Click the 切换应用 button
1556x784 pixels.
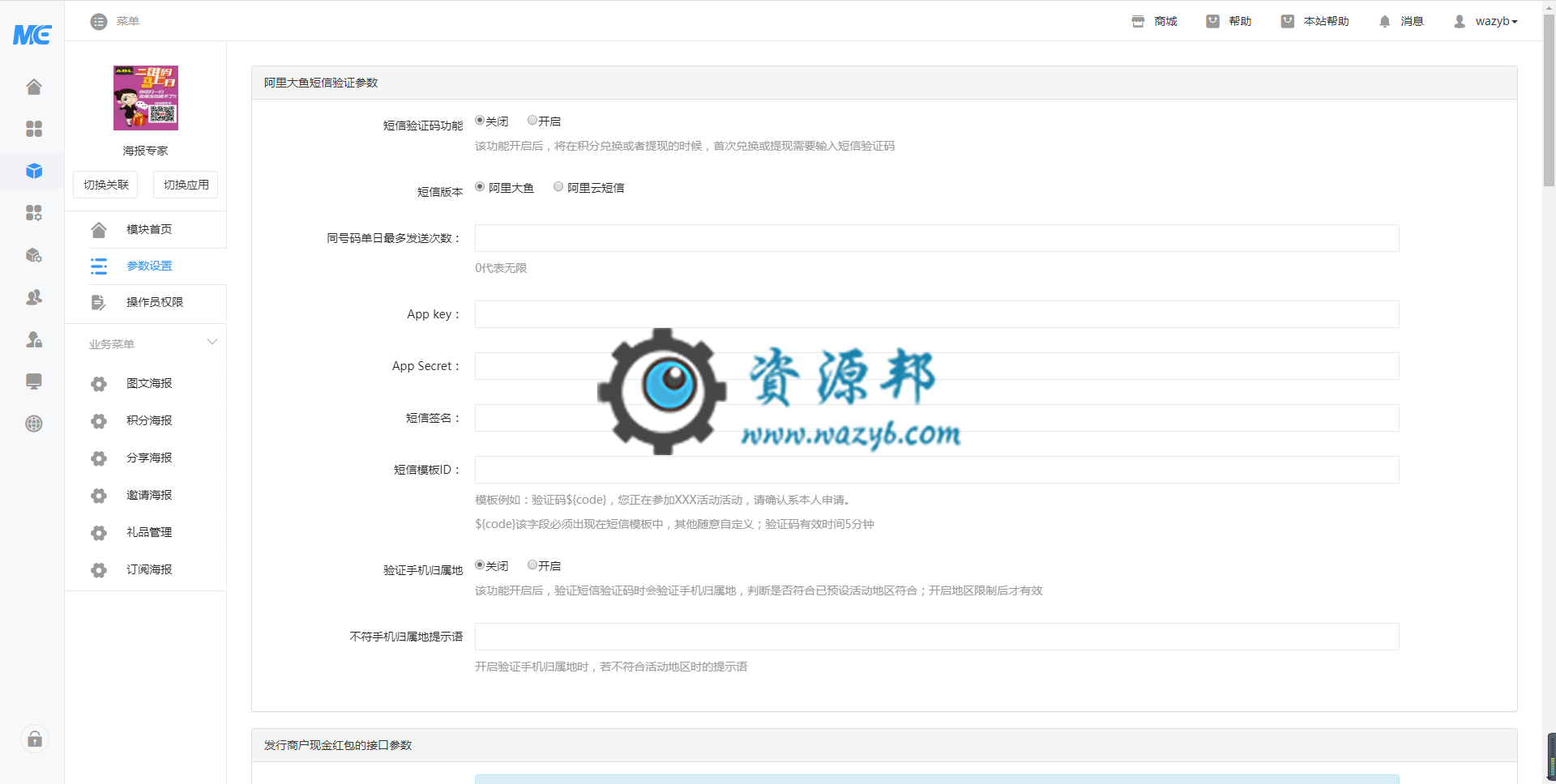coord(186,185)
